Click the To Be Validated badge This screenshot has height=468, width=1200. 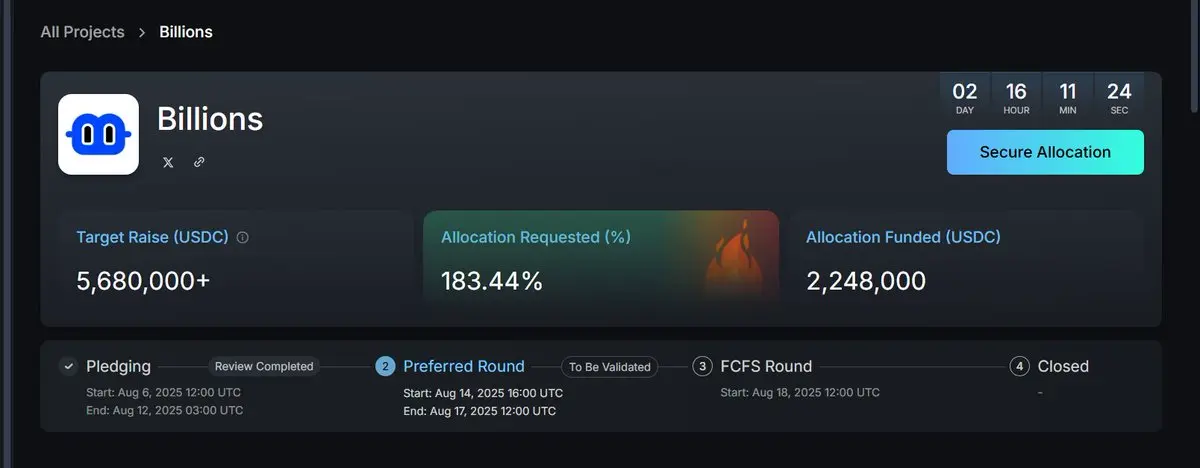click(x=610, y=367)
